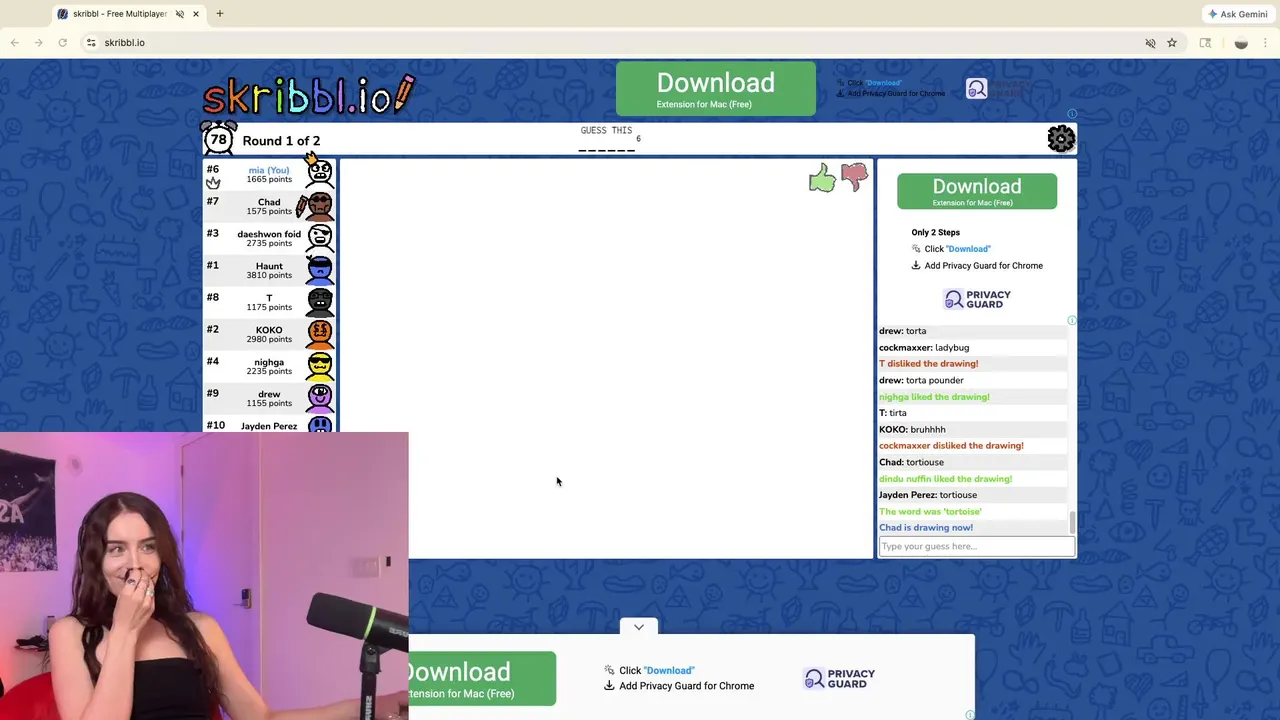Select player row 'nighga' 2235 points
The width and height of the screenshot is (1280, 720).
click(269, 366)
